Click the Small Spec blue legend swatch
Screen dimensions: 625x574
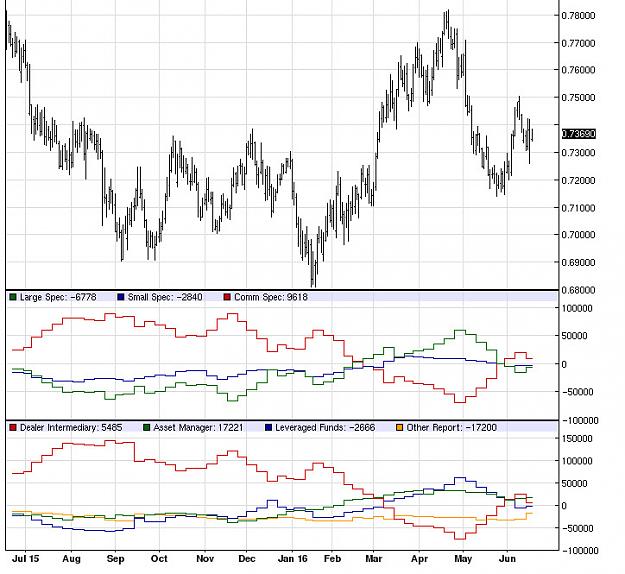(121, 297)
